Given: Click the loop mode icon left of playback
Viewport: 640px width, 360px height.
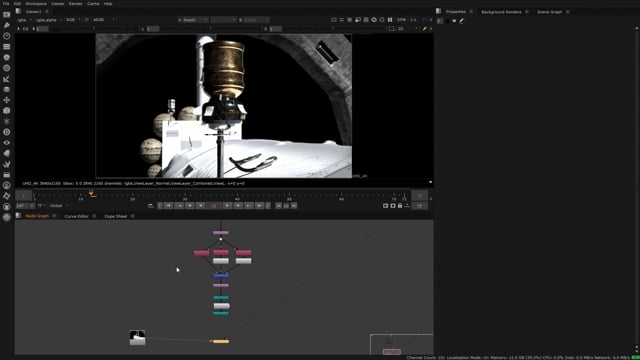Looking at the screenshot, I should (x=151, y=206).
